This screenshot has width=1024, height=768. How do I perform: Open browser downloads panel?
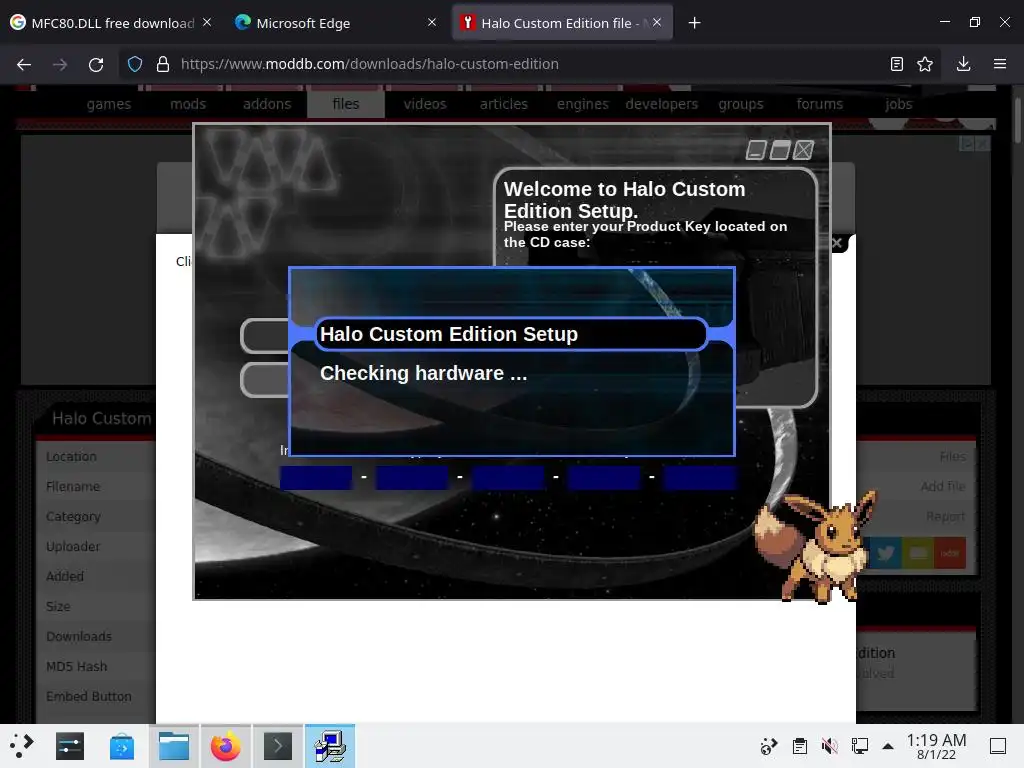(963, 64)
